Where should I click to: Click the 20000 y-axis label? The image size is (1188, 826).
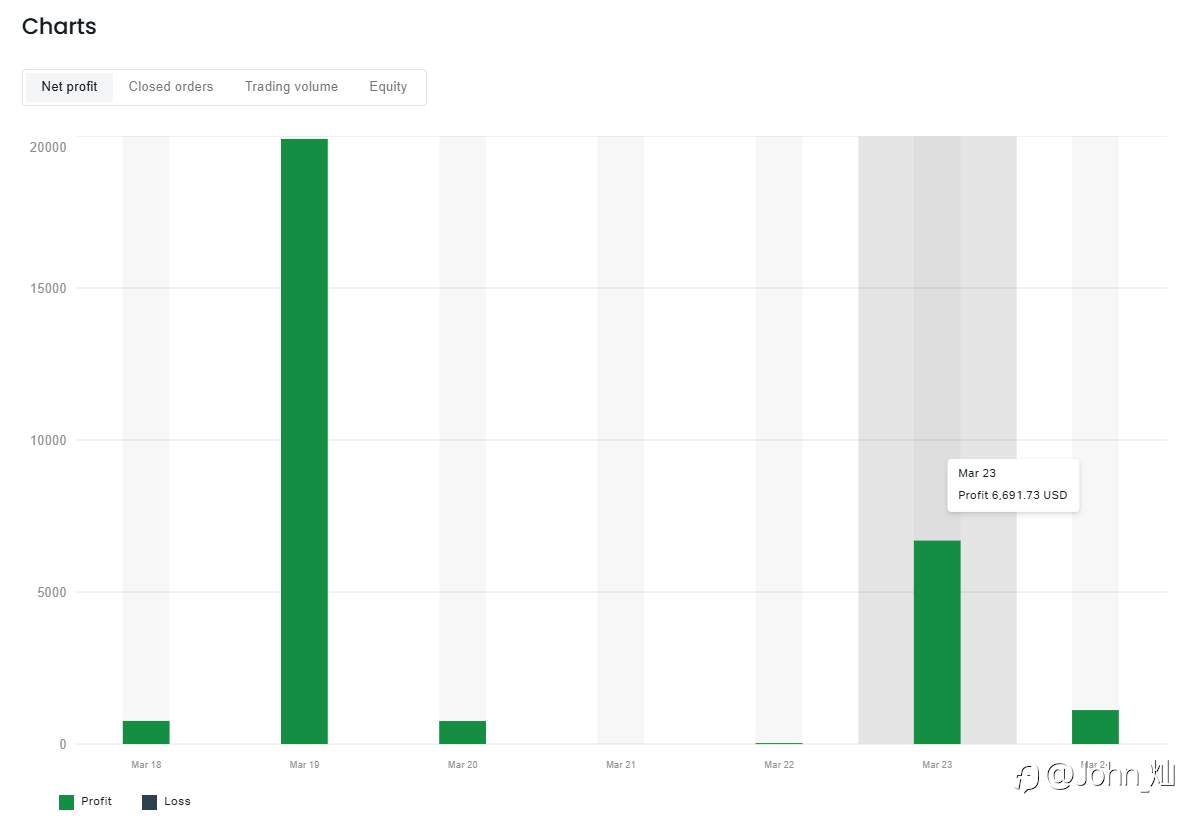click(x=48, y=147)
